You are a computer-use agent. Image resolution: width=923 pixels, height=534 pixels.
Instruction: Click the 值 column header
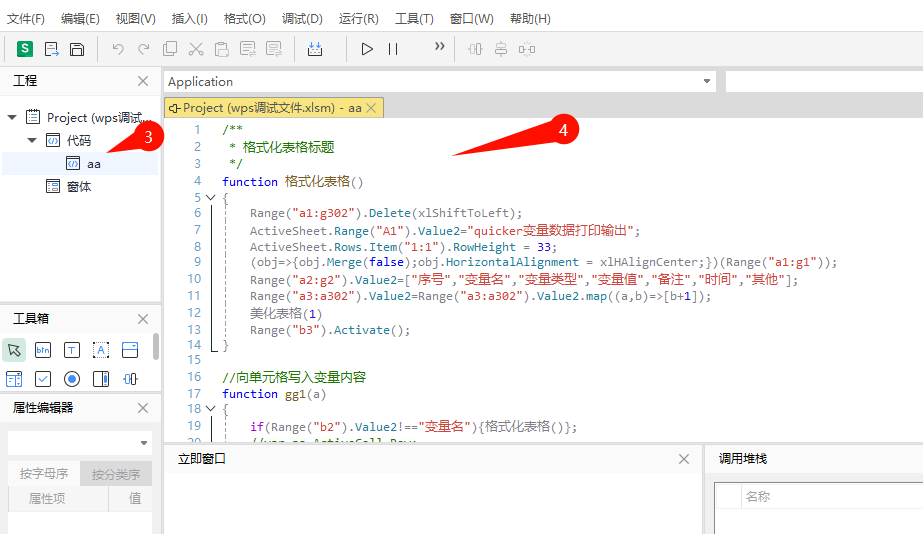coord(130,498)
